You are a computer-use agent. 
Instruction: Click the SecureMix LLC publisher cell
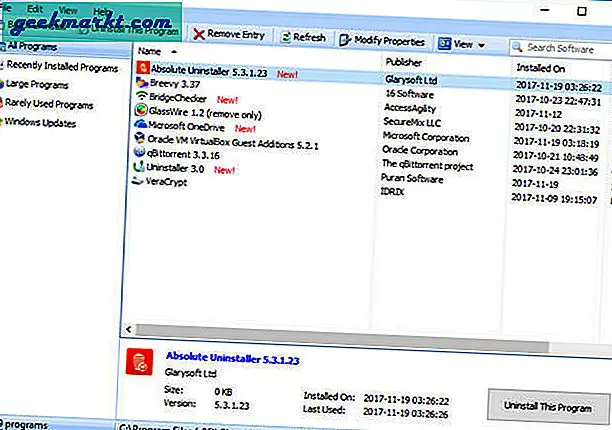tap(412, 122)
